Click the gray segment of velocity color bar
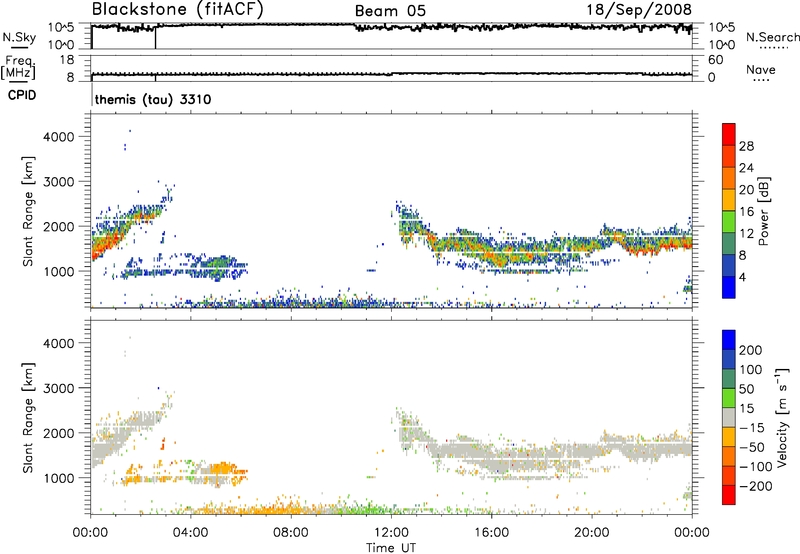 pos(729,417)
